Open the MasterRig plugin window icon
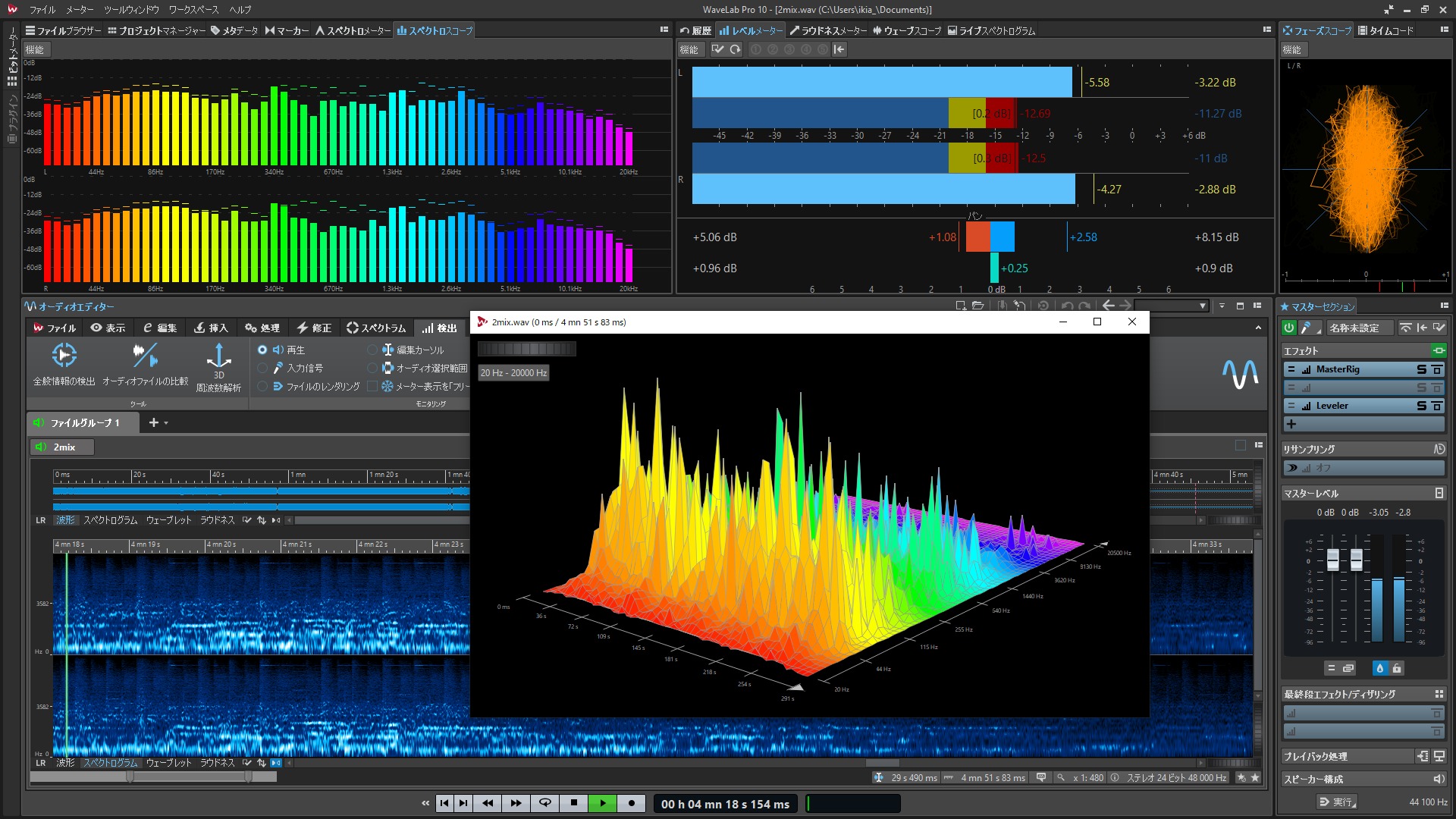This screenshot has height=819, width=1456. [1436, 369]
